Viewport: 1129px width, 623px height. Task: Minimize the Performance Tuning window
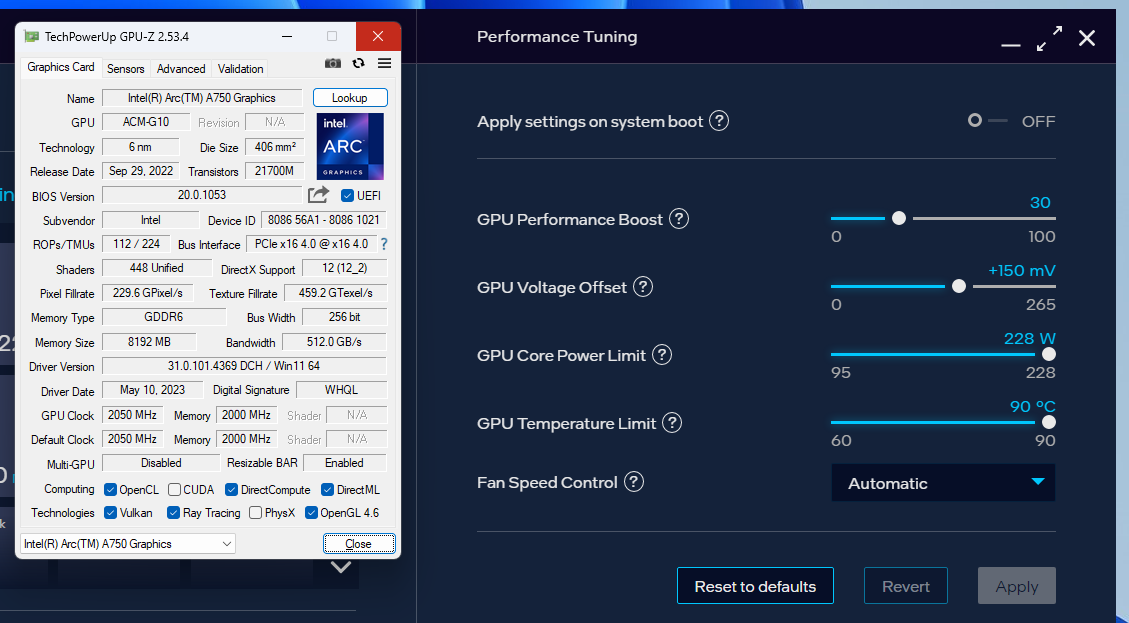tap(1011, 45)
